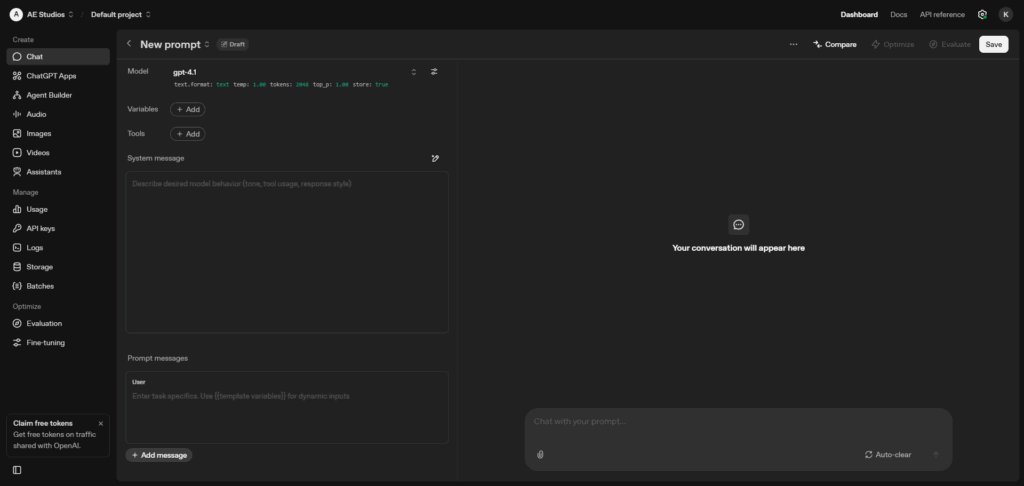Open the Audio section
The image size is (1024, 486).
click(x=58, y=114)
